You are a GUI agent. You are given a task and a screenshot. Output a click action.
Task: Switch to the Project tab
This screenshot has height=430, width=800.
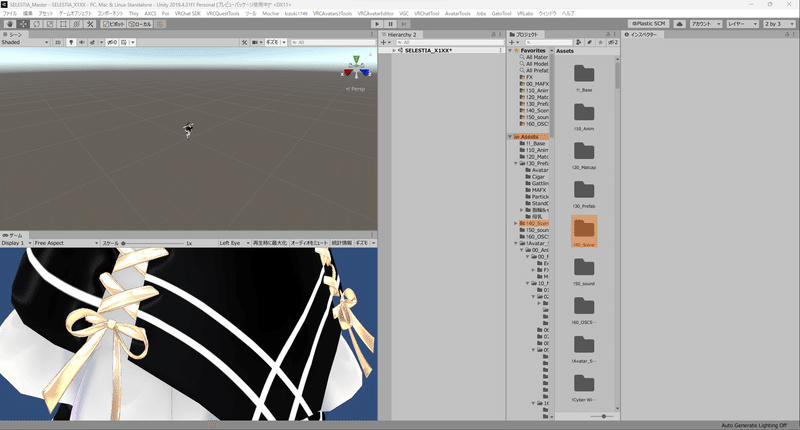pos(524,34)
